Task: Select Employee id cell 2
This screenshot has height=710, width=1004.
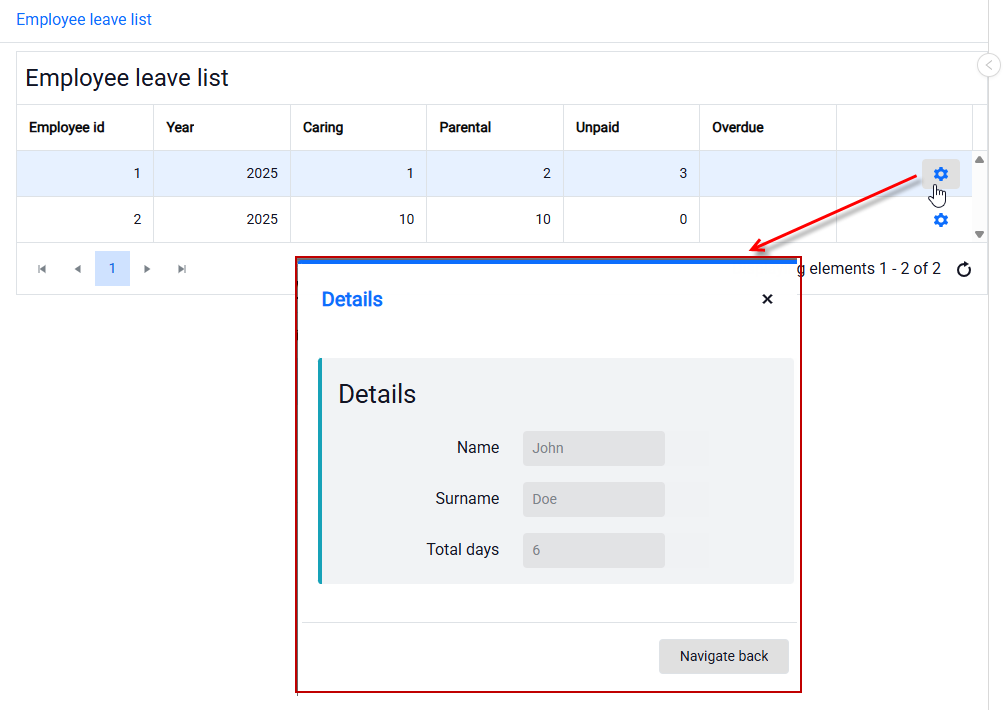Action: 85,220
